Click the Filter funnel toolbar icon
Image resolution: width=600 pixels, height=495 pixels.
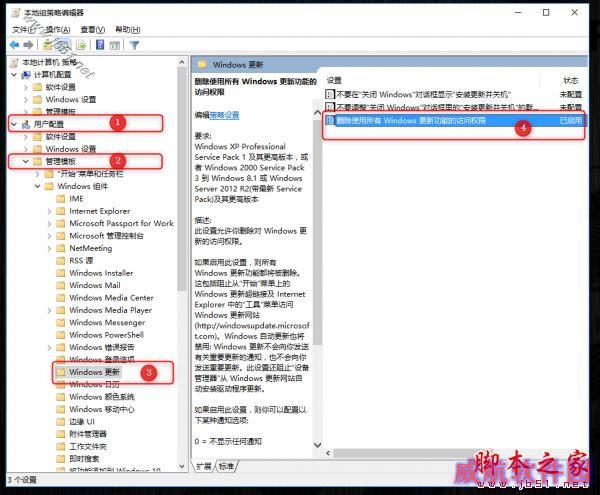(134, 45)
